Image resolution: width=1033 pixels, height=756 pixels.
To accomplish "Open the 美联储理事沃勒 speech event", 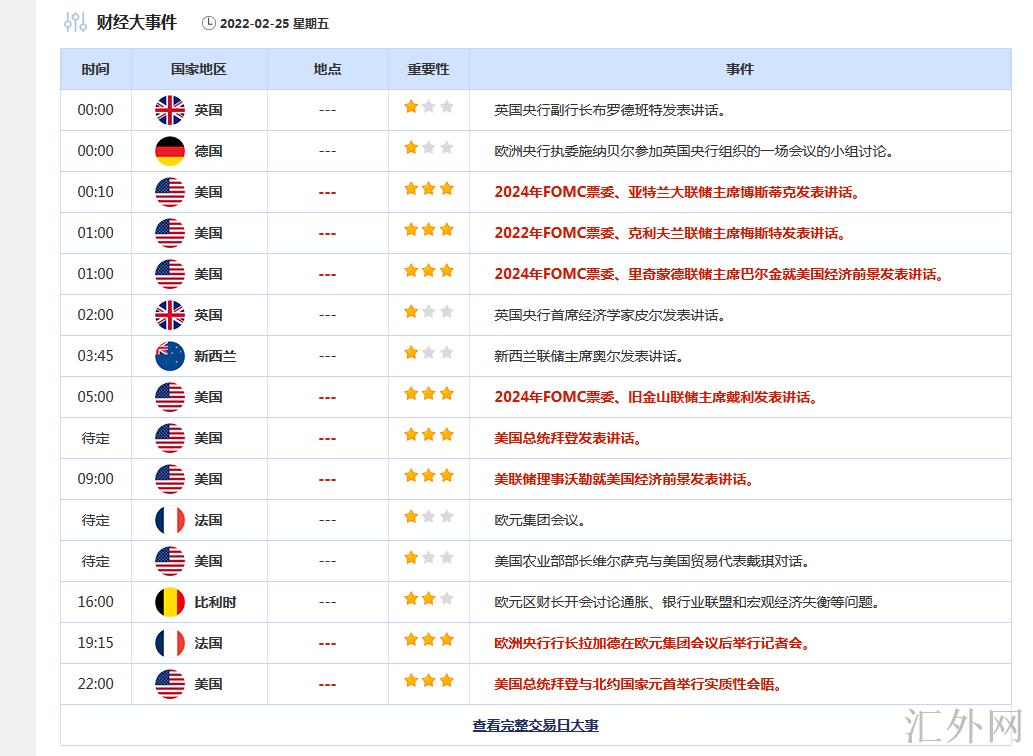I will tap(624, 479).
